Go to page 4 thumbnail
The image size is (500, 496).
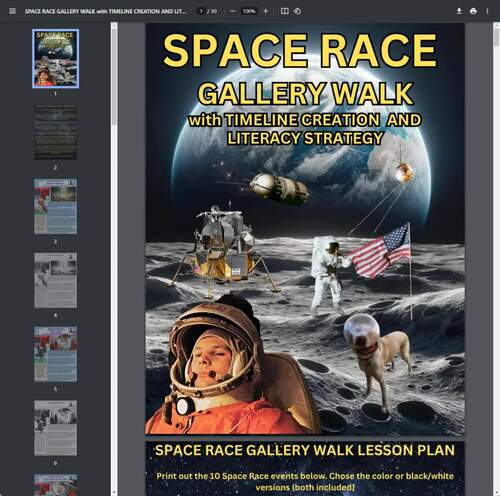[56, 280]
